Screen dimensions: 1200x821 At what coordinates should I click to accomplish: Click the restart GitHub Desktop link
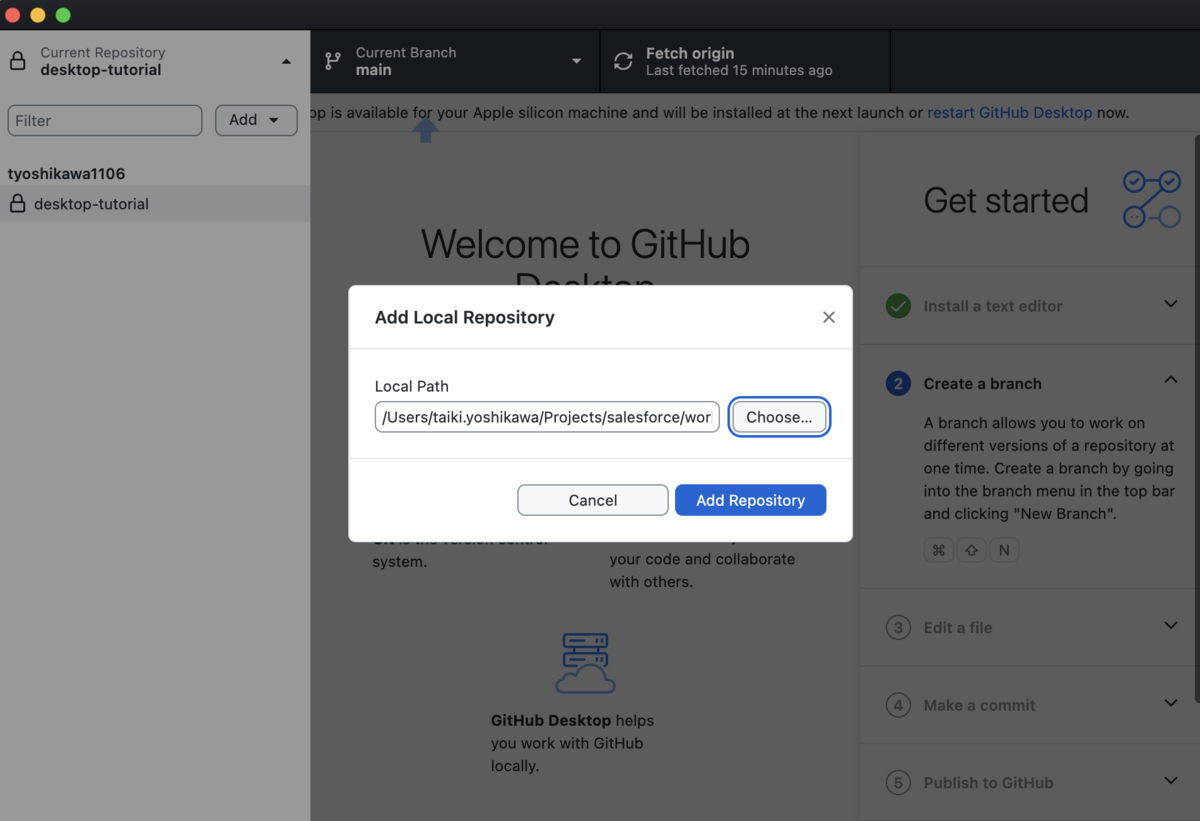(1009, 113)
